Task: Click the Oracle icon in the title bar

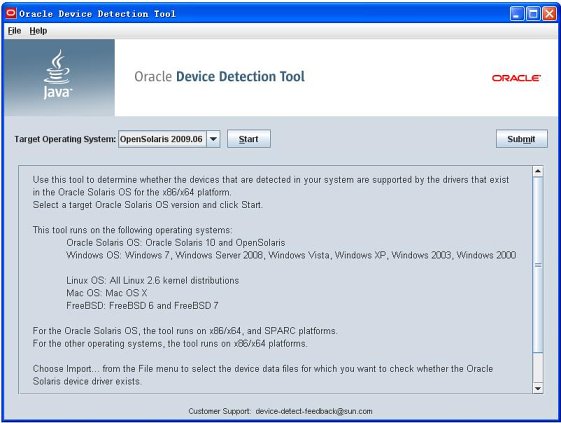Action: (x=11, y=13)
